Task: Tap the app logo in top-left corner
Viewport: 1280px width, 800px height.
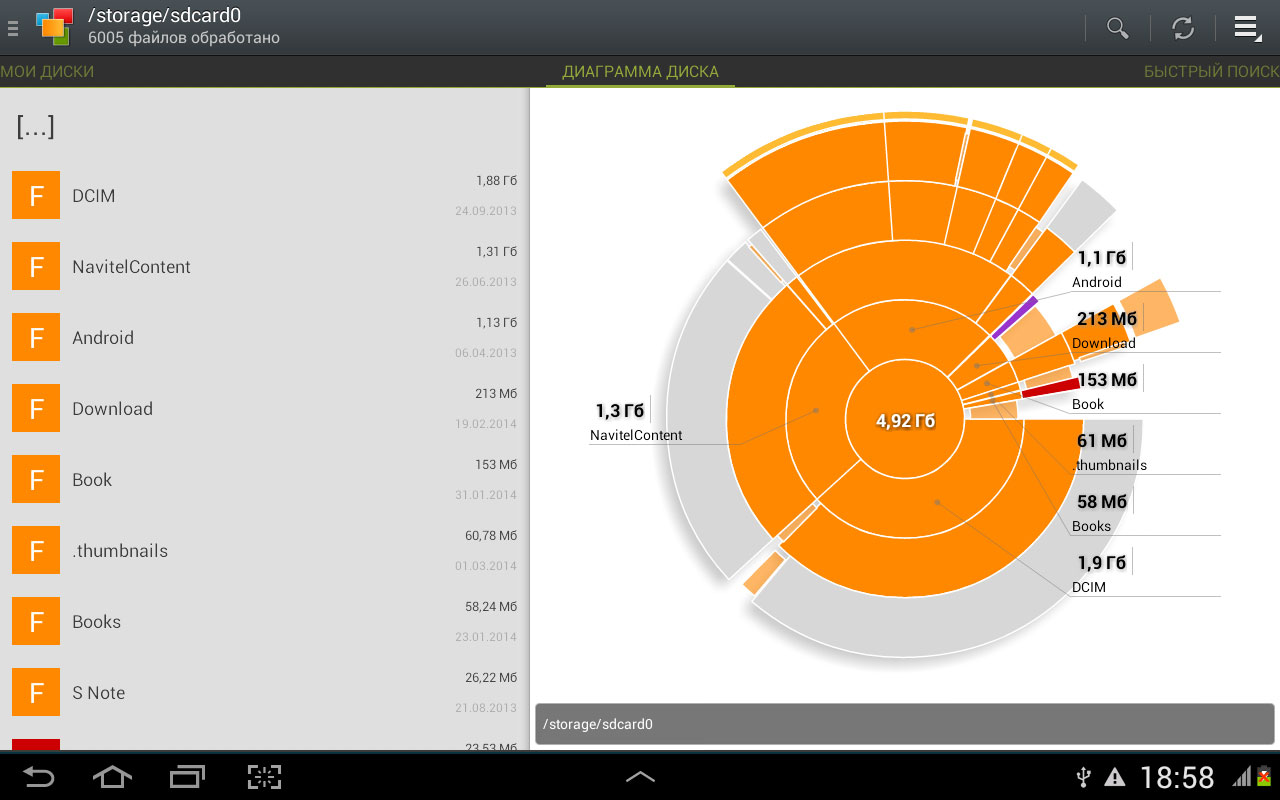Action: [x=54, y=27]
